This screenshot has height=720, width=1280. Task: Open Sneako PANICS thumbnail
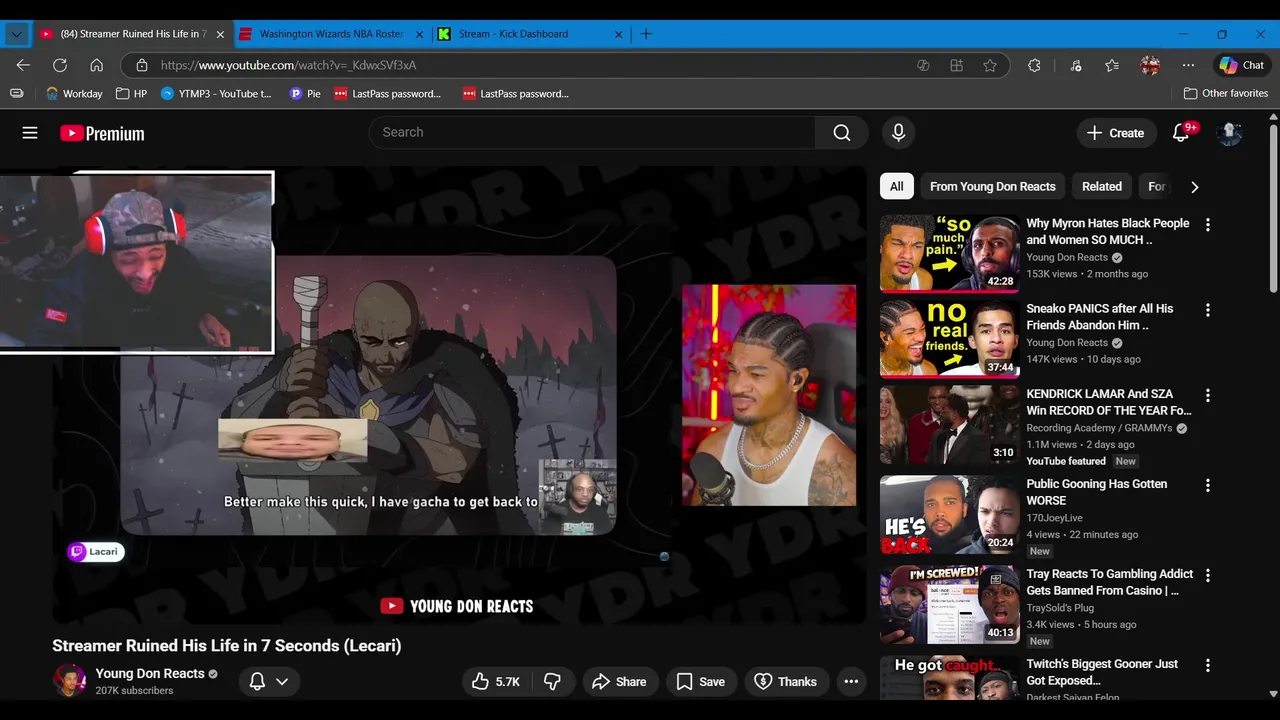click(950, 338)
